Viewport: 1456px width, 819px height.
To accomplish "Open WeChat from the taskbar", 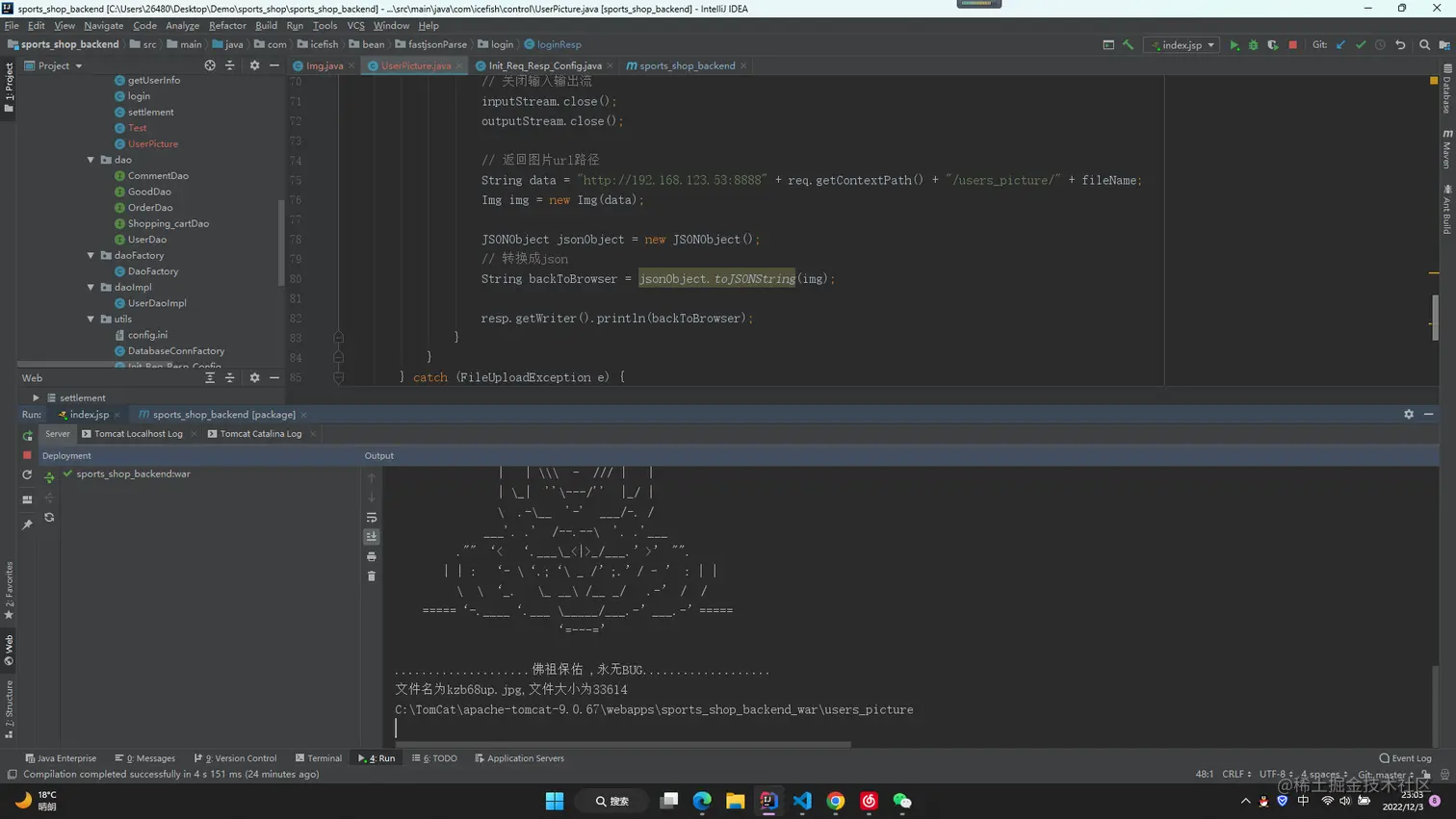I will tap(902, 801).
